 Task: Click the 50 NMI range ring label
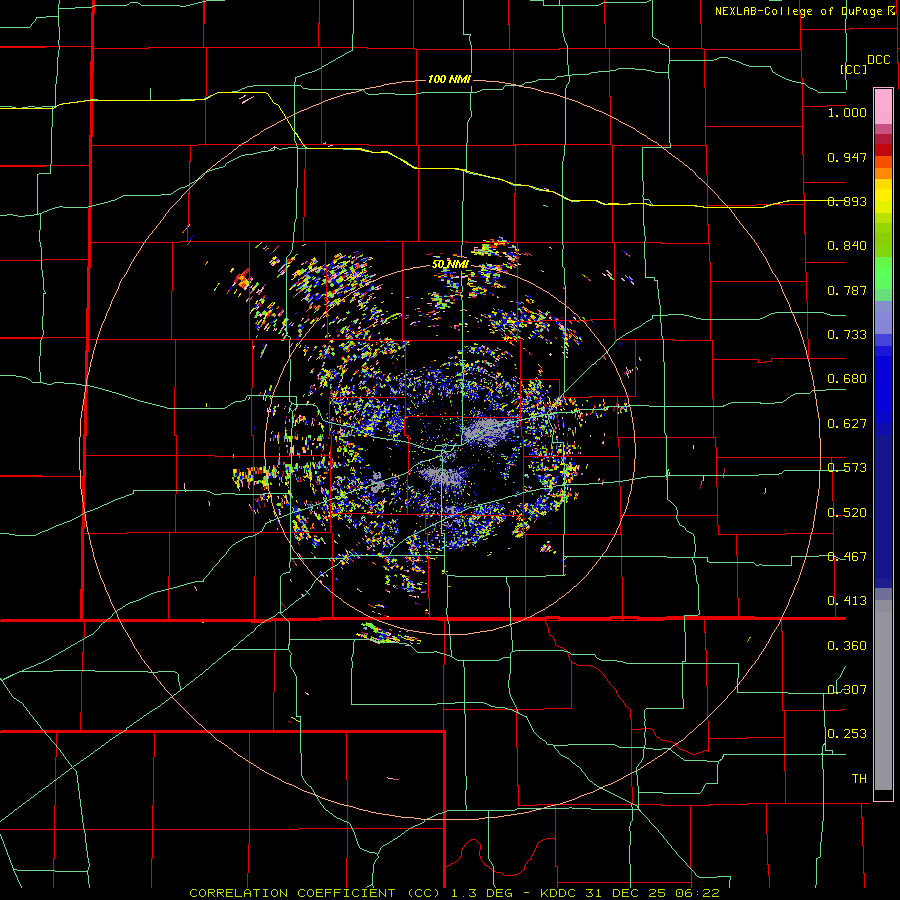[450, 264]
